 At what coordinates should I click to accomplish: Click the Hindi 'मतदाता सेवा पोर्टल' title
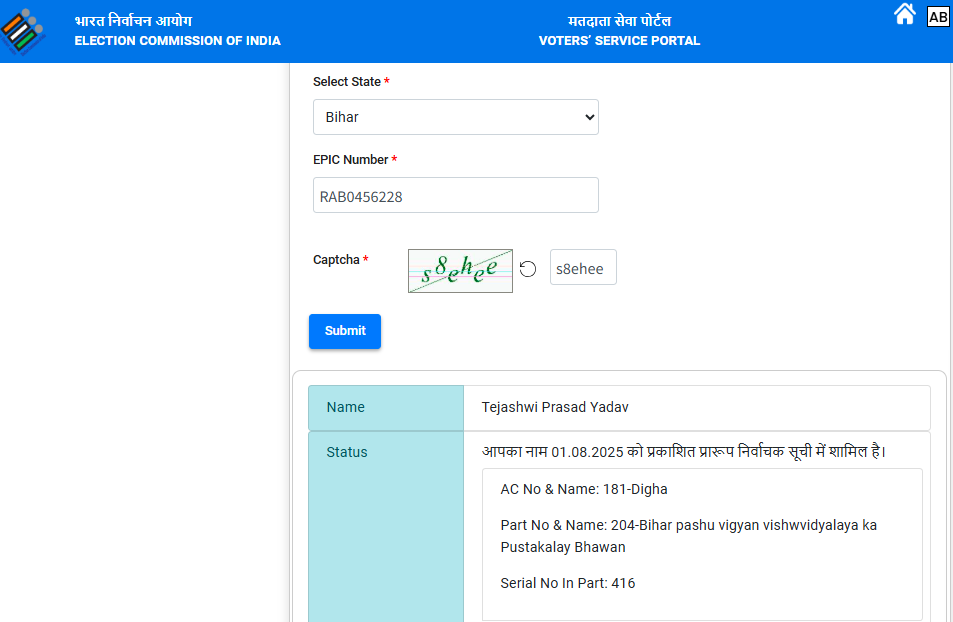tap(619, 21)
